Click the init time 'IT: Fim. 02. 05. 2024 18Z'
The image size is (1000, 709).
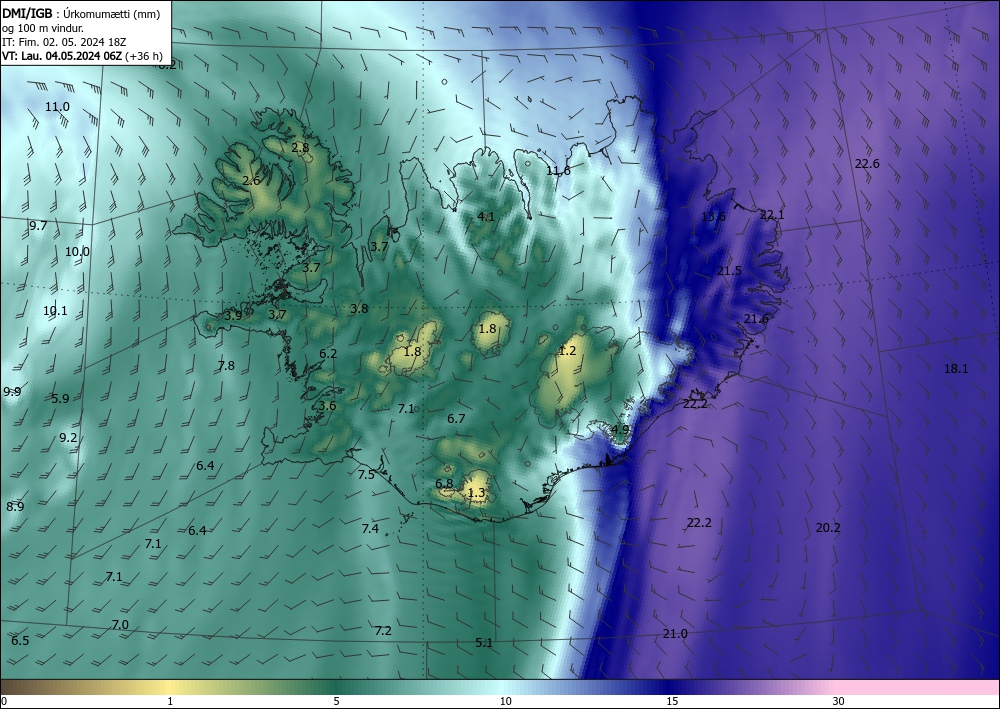coord(64,42)
